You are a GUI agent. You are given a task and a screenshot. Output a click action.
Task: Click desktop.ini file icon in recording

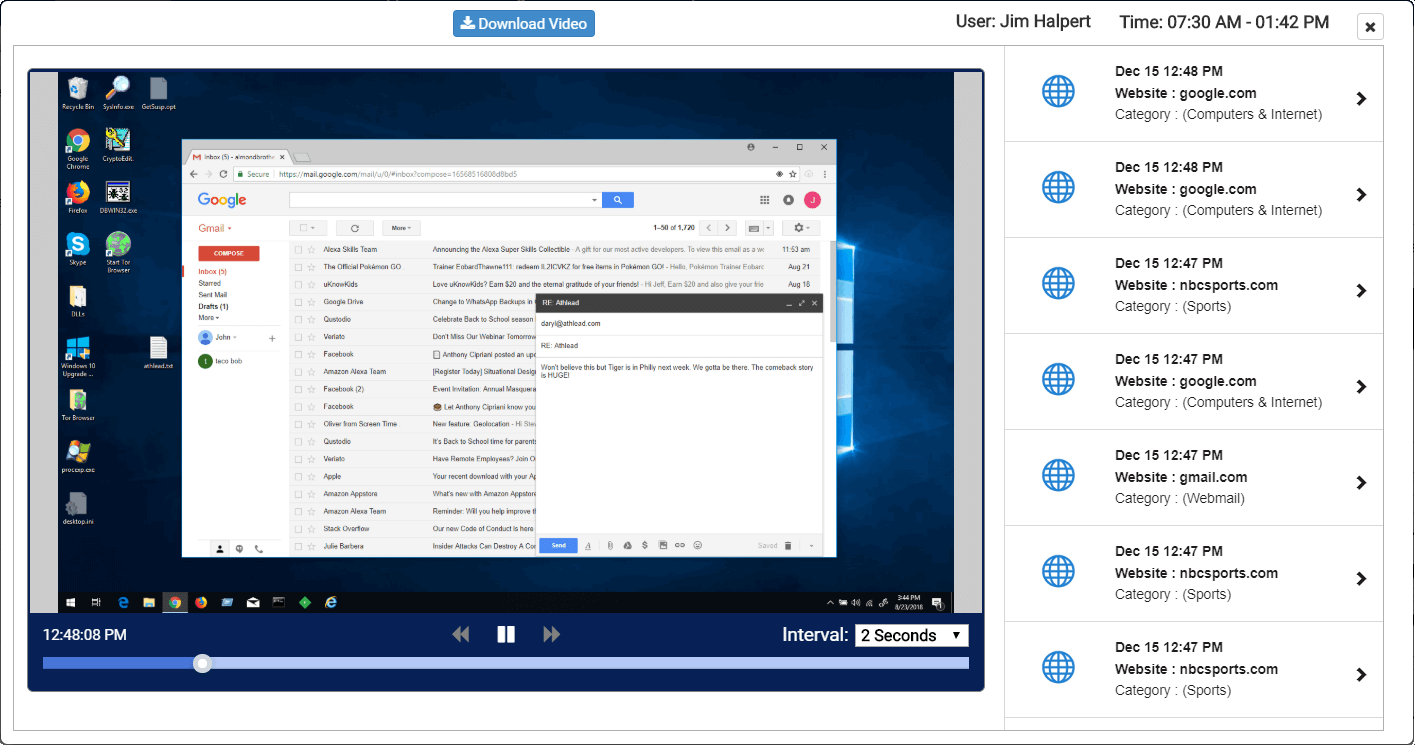point(78,508)
